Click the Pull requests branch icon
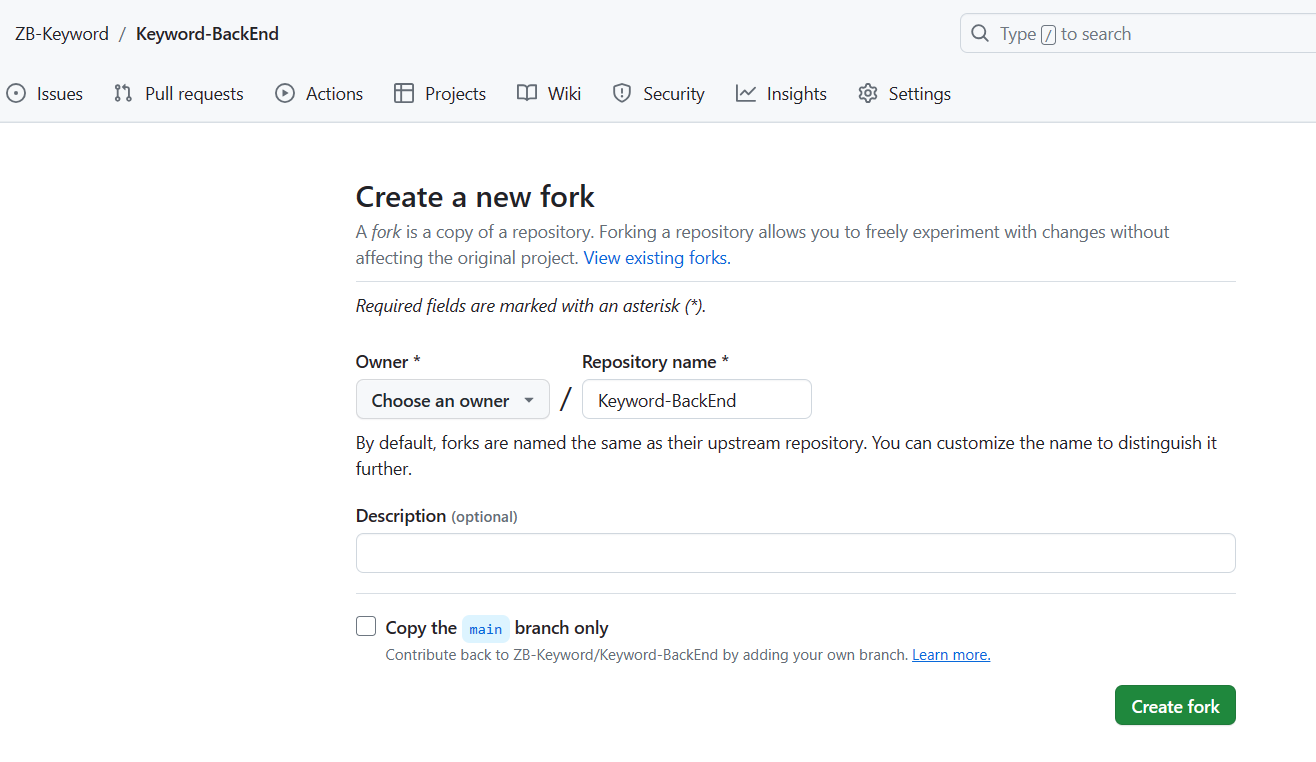1316x762 pixels. 123,93
